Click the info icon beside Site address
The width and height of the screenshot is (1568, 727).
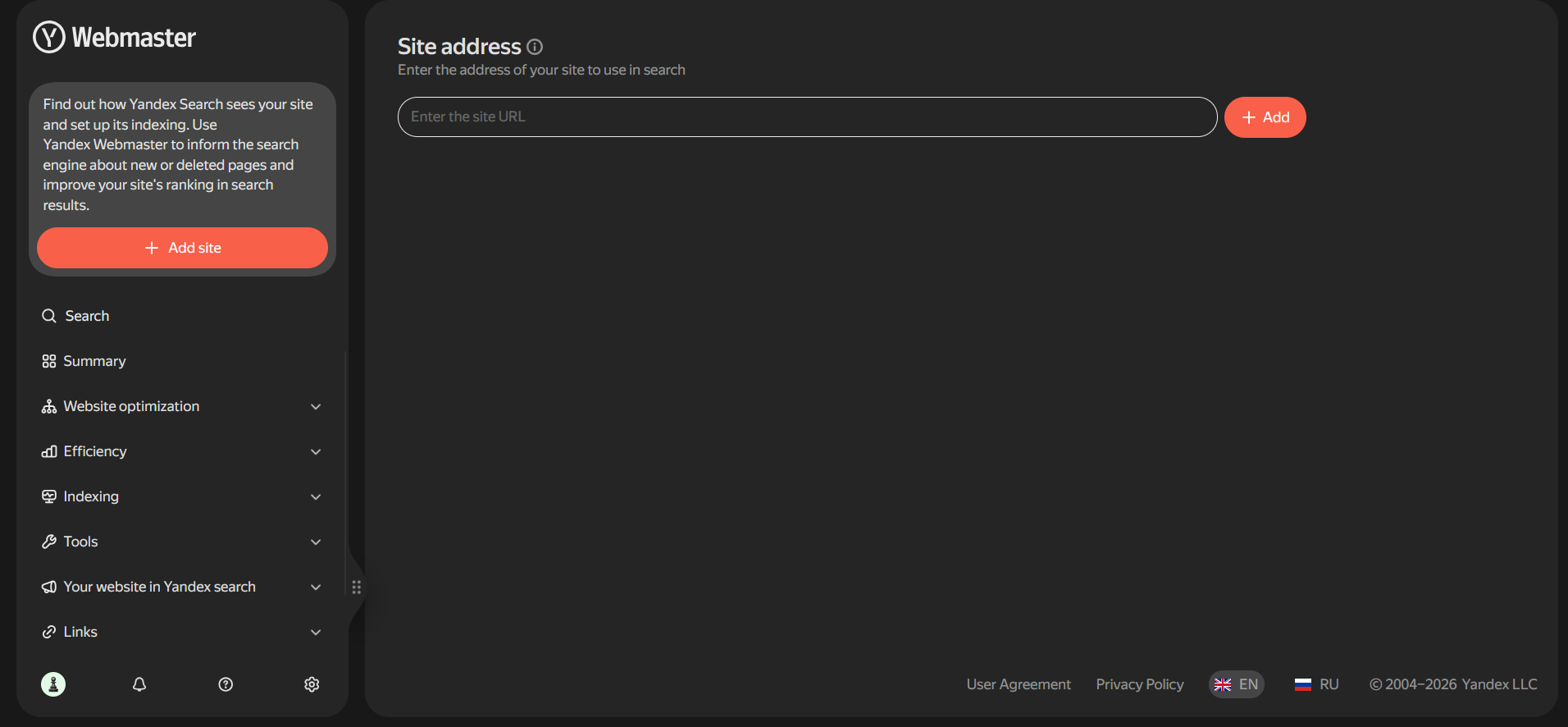(x=535, y=47)
